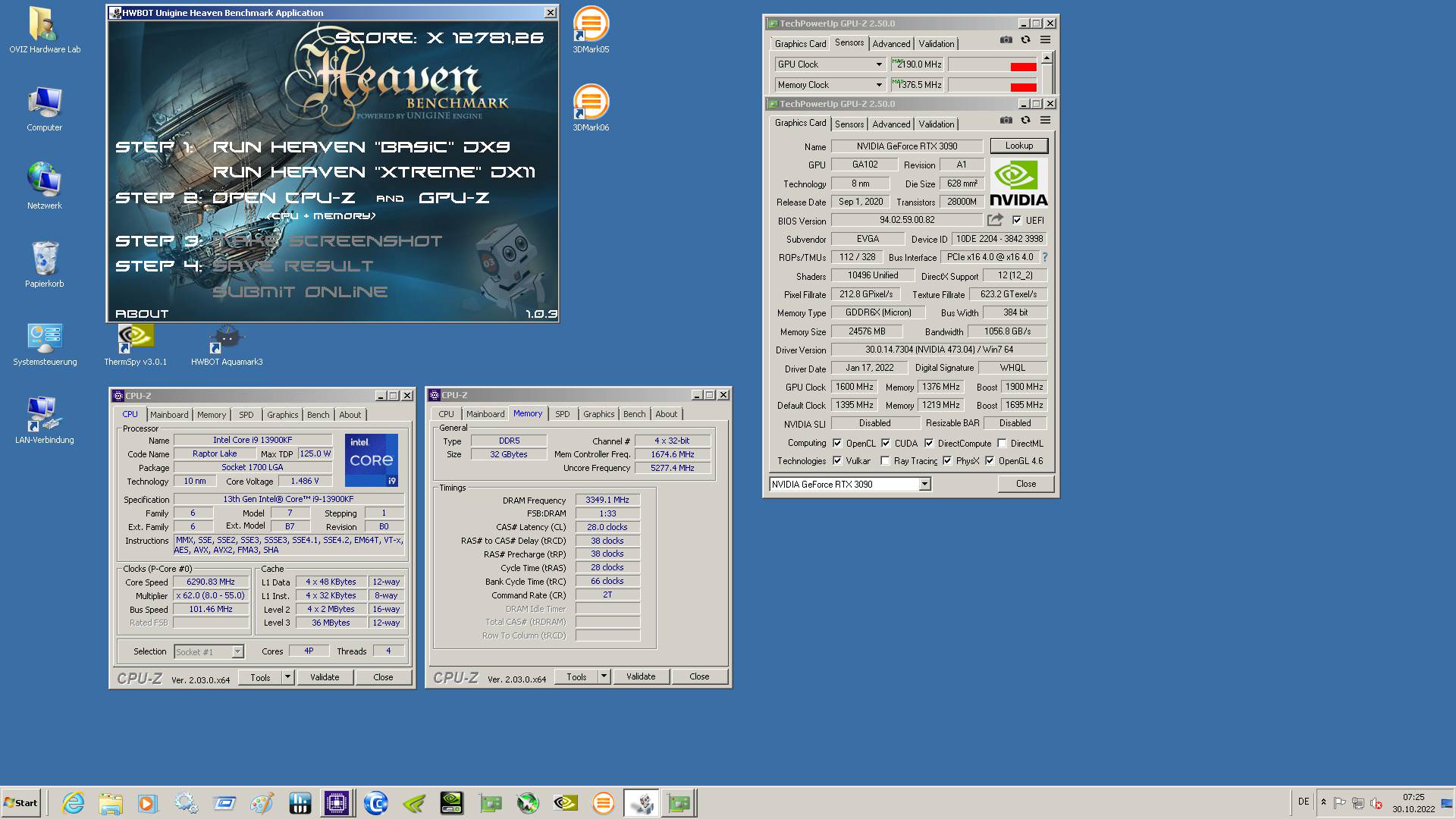Screen dimensions: 1456x819
Task: Toggle the CUDA checkbox
Action: (x=886, y=443)
